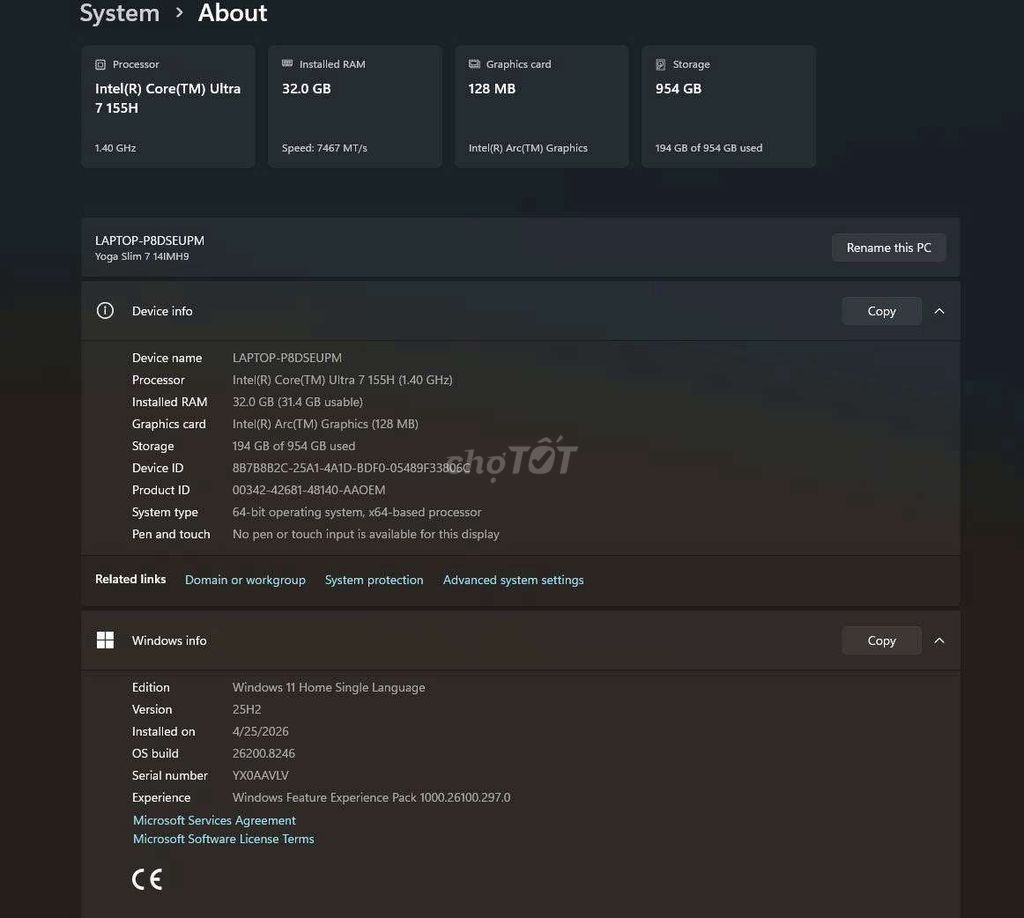Click LAPTOP-P8DSEUPM name in top banner

150,240
